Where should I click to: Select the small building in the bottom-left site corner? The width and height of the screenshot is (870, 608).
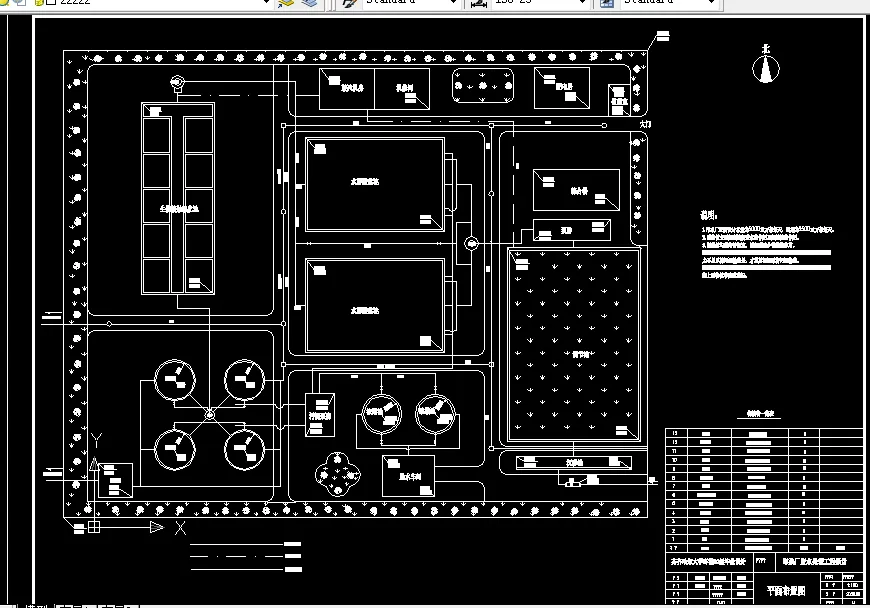115,480
